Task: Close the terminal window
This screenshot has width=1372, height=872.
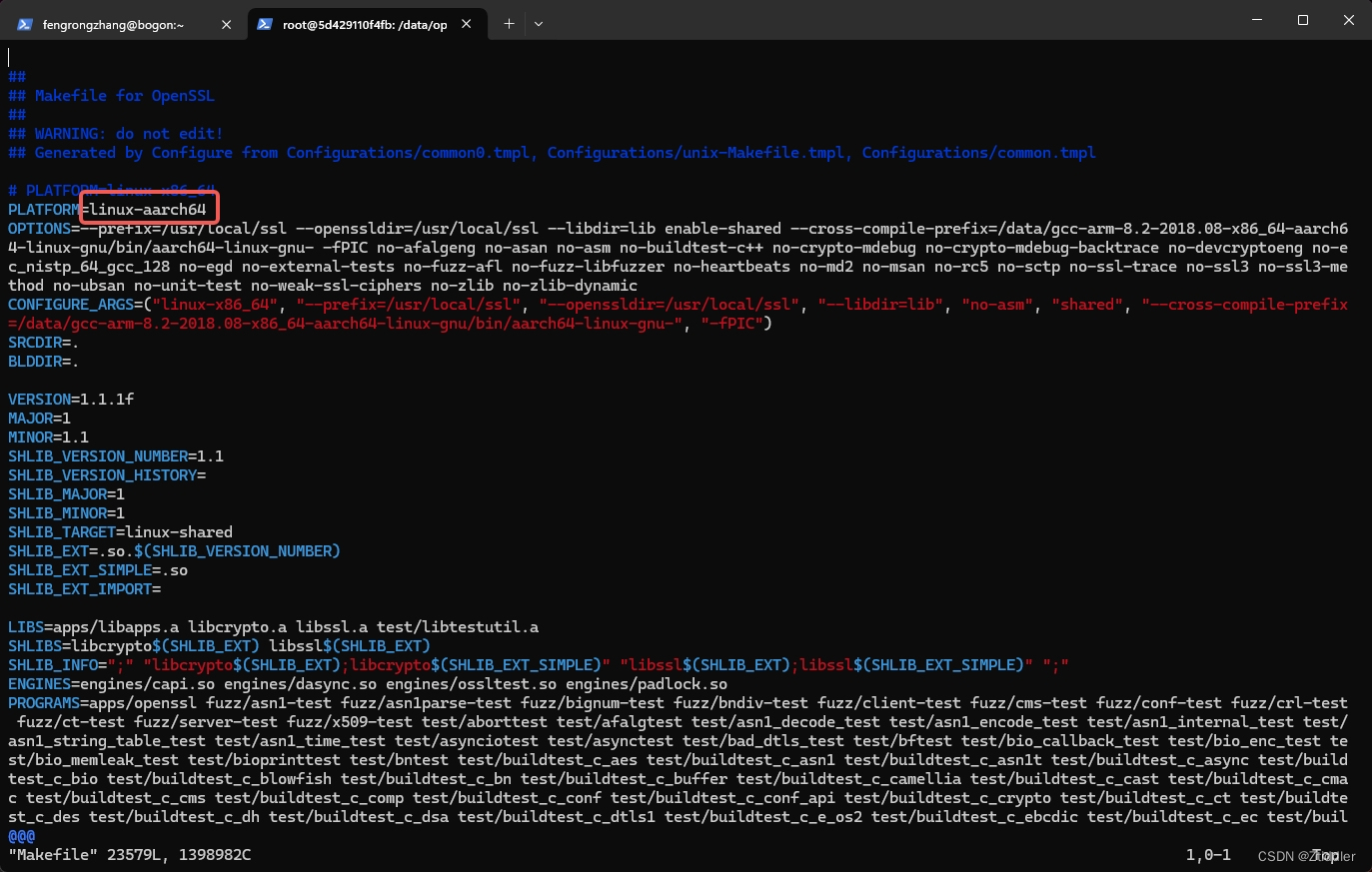Action: (x=1348, y=20)
